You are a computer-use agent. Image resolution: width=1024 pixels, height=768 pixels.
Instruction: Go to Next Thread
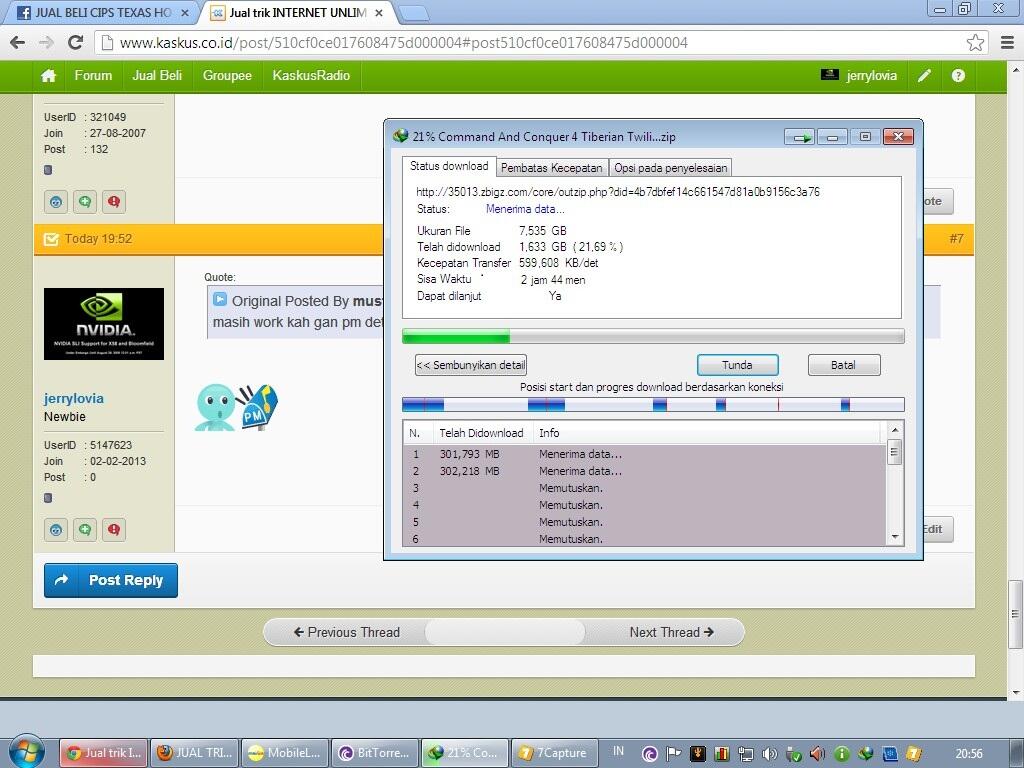(x=671, y=632)
